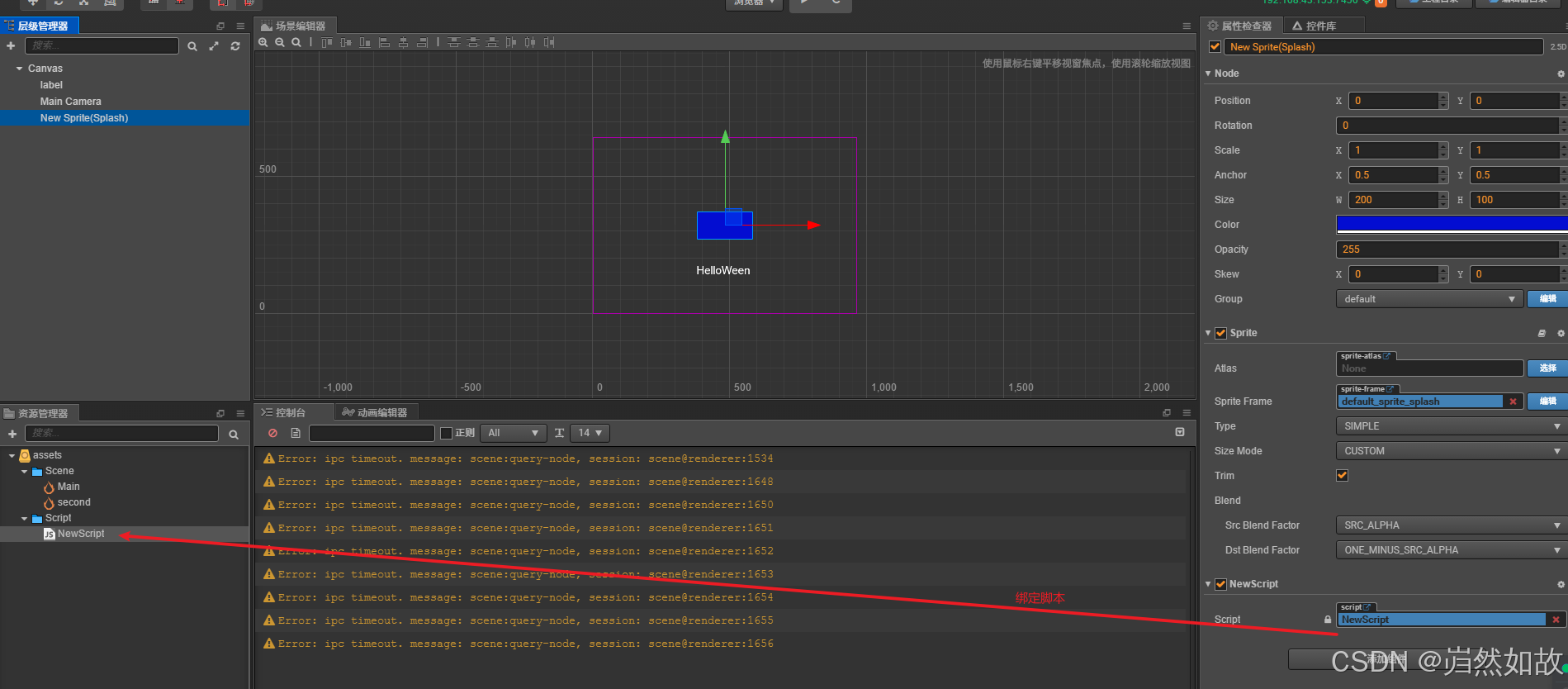Open the Size Mode CUSTOM dropdown
Viewport: 1568px width, 689px height.
pyautogui.click(x=1451, y=451)
